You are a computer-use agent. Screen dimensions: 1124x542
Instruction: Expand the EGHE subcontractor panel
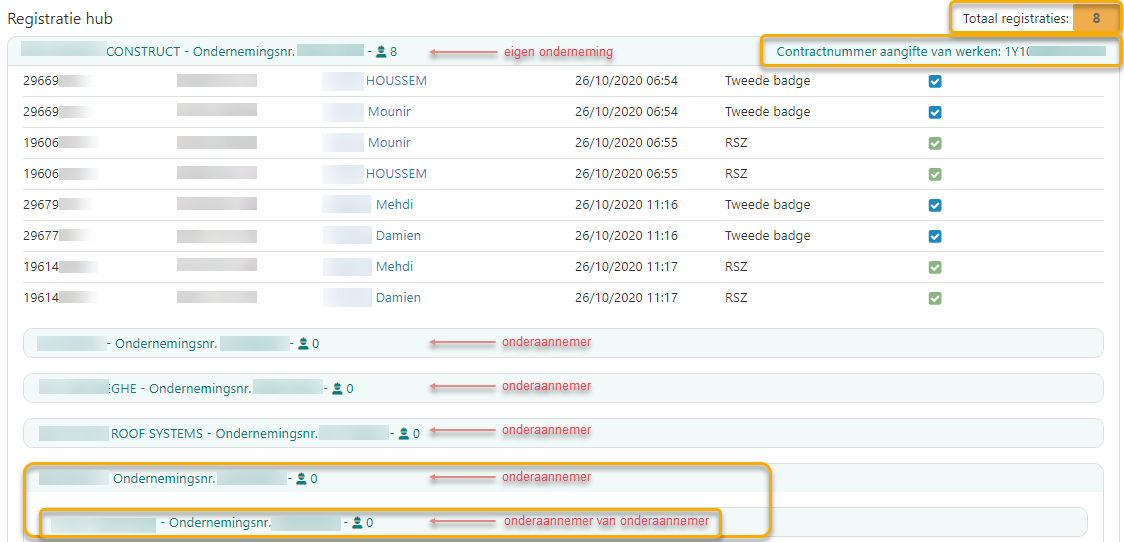click(700, 388)
